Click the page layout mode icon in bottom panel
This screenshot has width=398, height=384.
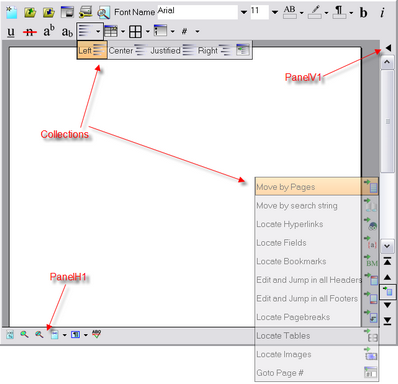point(55,334)
